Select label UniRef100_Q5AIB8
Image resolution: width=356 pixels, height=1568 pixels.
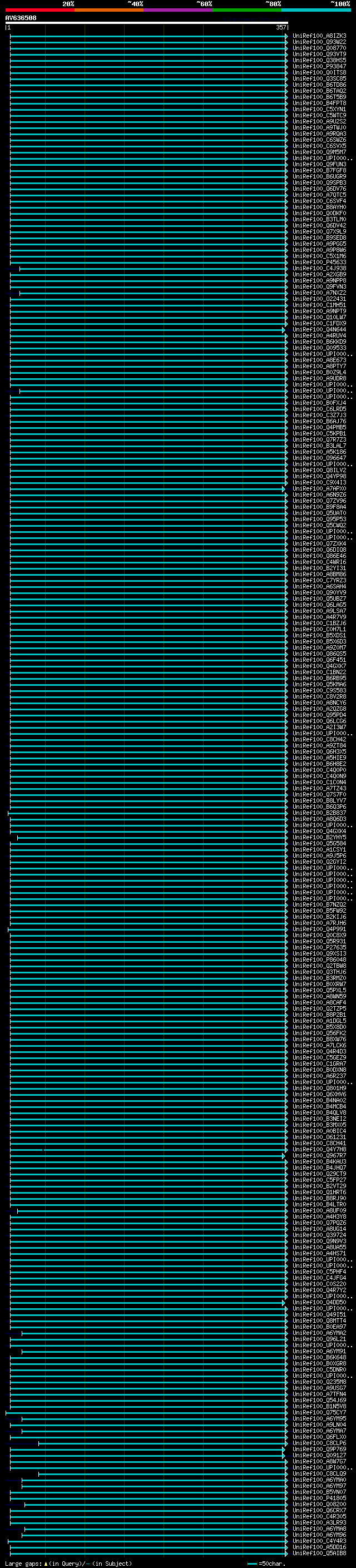point(319,1553)
